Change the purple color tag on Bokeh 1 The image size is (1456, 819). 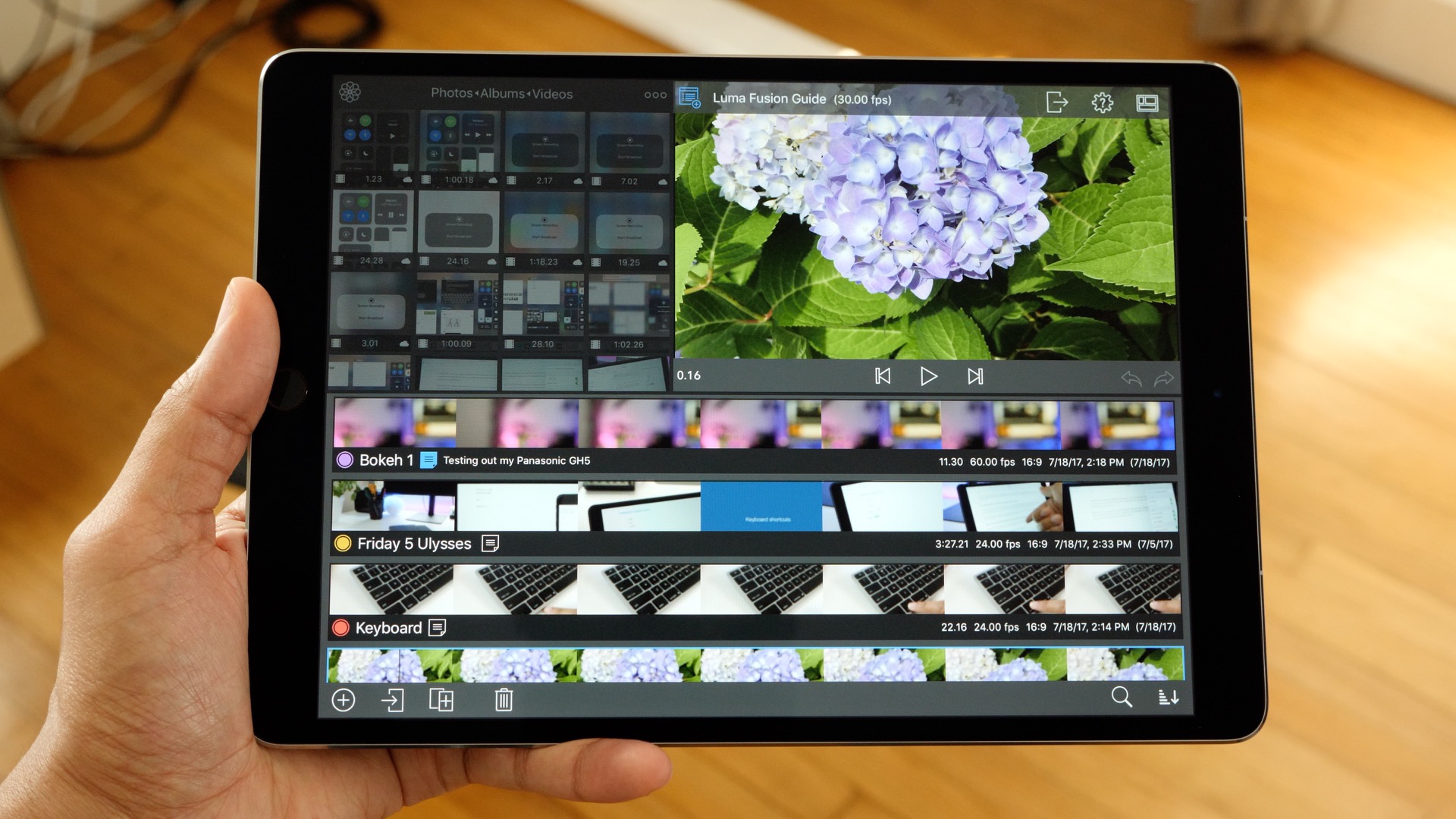(x=345, y=460)
